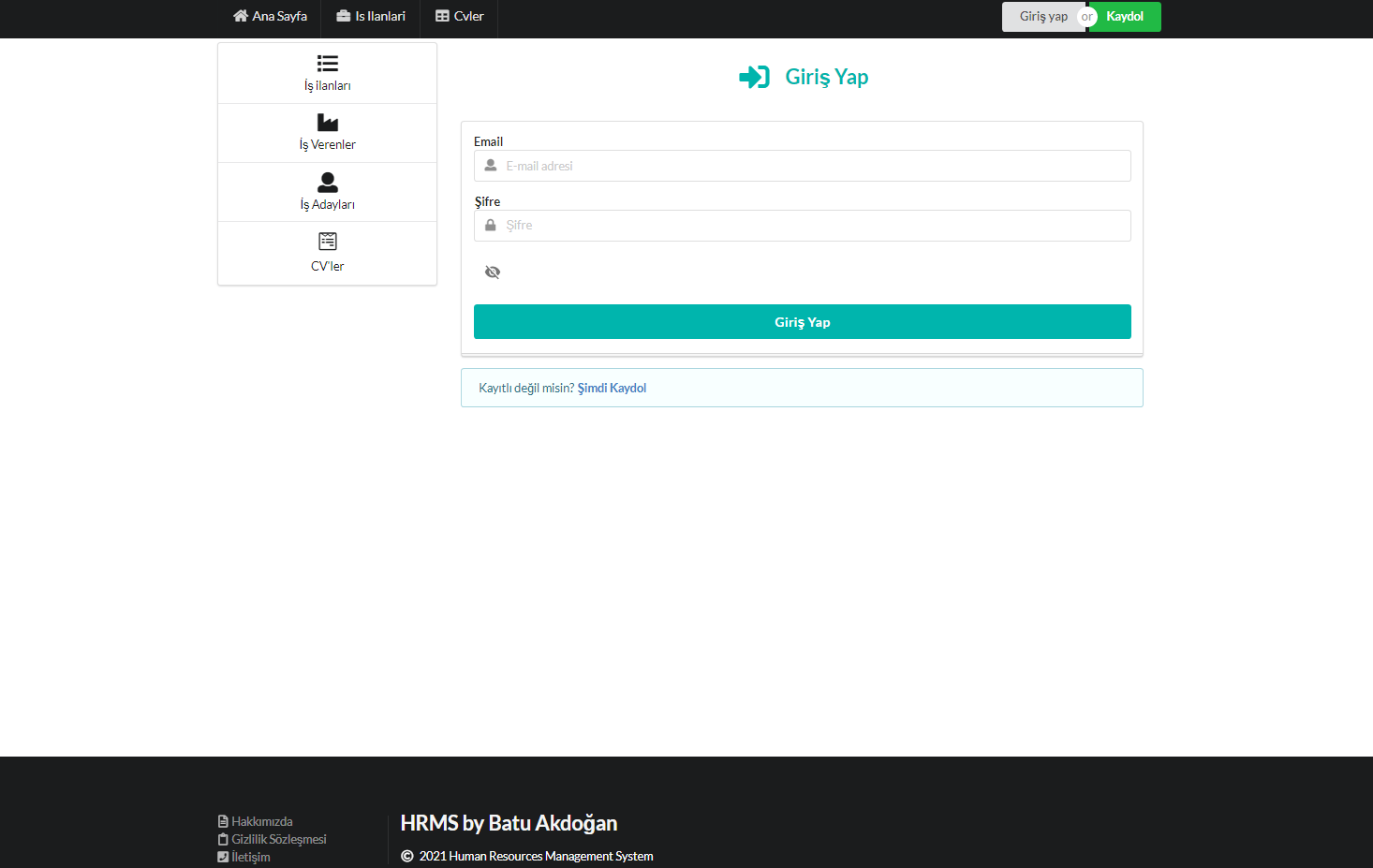Click the list icon above İş ilanları
Image resolution: width=1373 pixels, height=868 pixels.
point(328,64)
